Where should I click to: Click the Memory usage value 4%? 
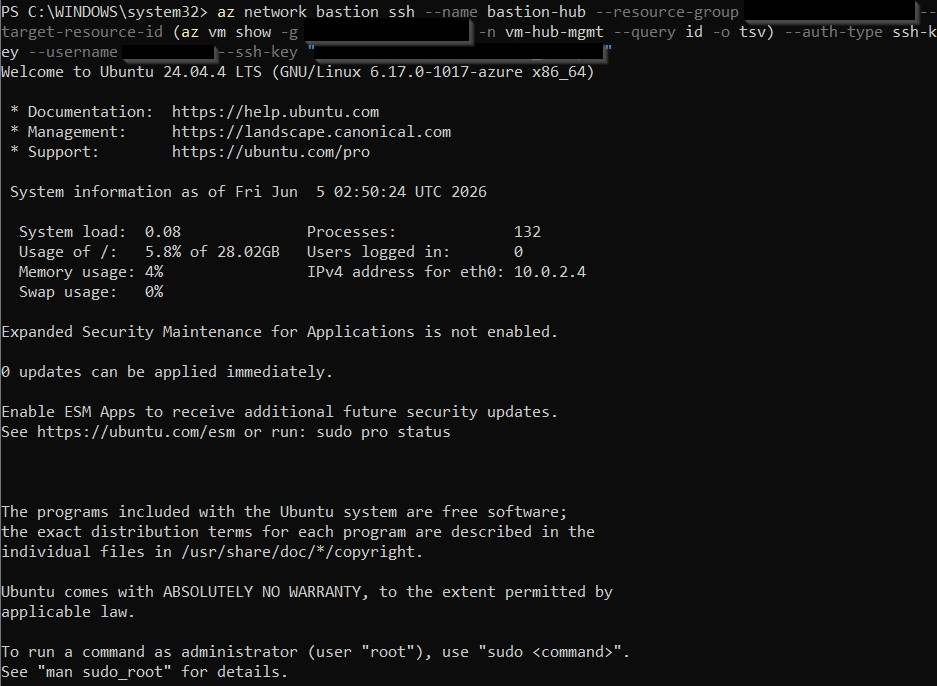pyautogui.click(x=154, y=272)
